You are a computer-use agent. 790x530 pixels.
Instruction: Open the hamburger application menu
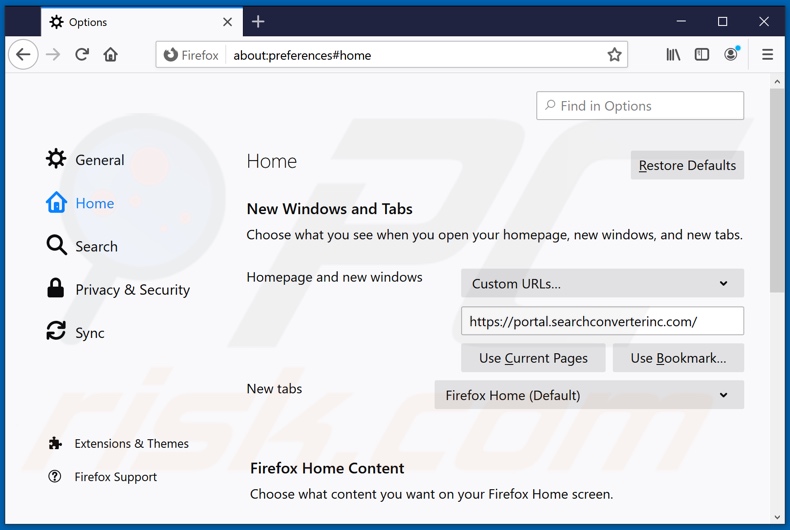click(x=767, y=55)
